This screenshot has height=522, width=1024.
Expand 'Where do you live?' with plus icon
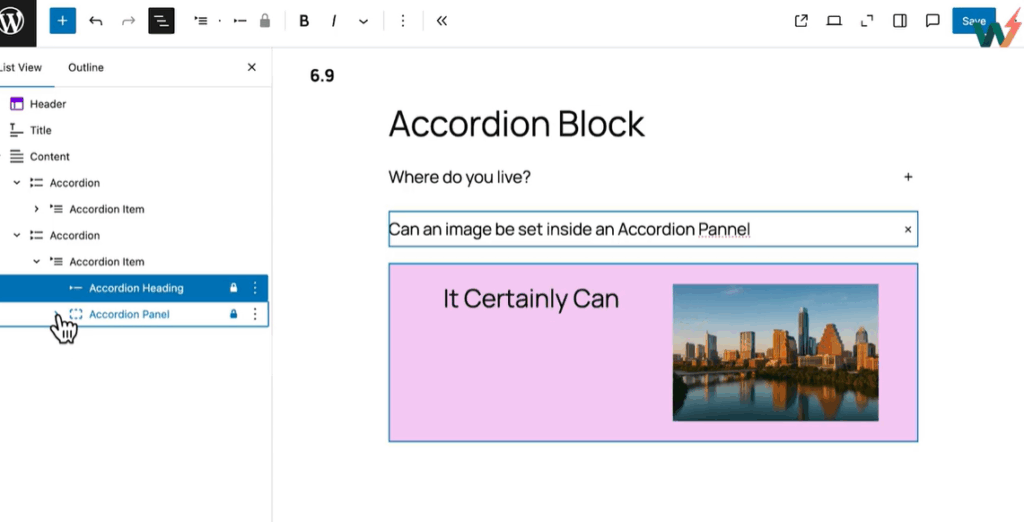[908, 177]
